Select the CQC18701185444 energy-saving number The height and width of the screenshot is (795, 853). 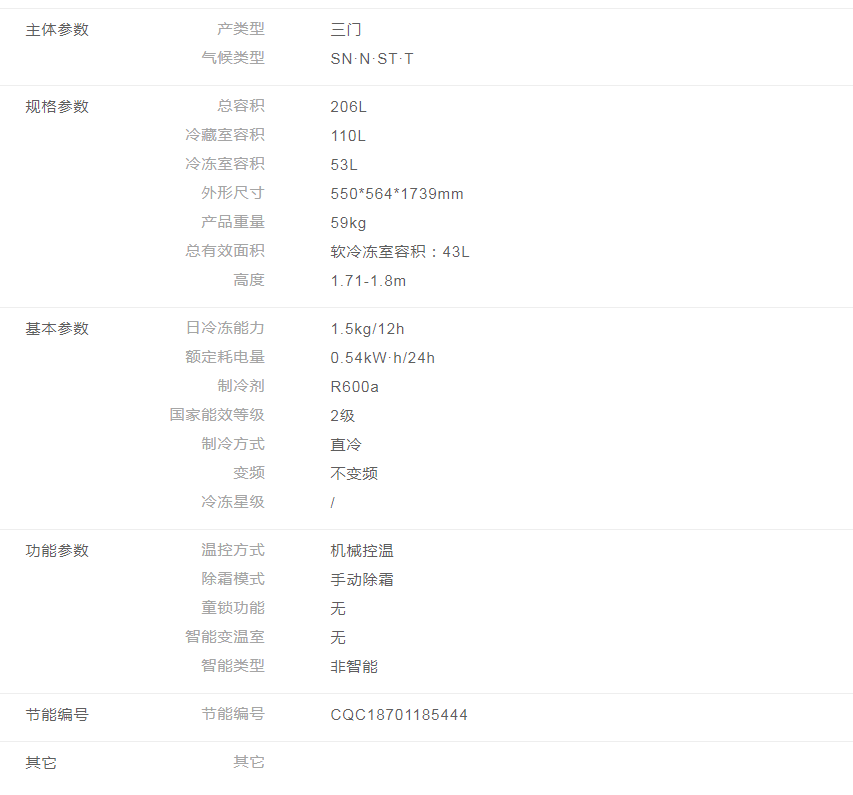coord(399,715)
